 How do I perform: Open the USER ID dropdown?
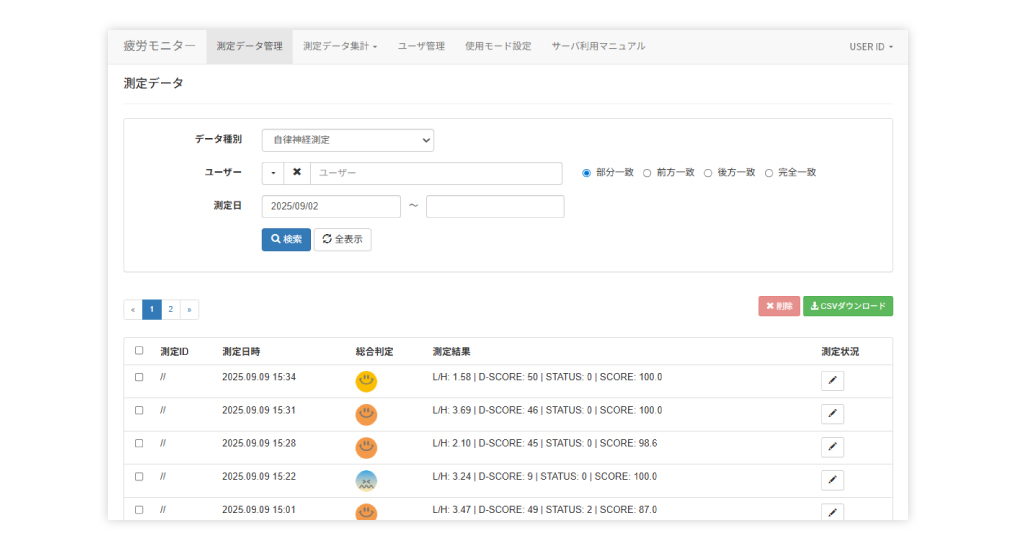point(870,47)
